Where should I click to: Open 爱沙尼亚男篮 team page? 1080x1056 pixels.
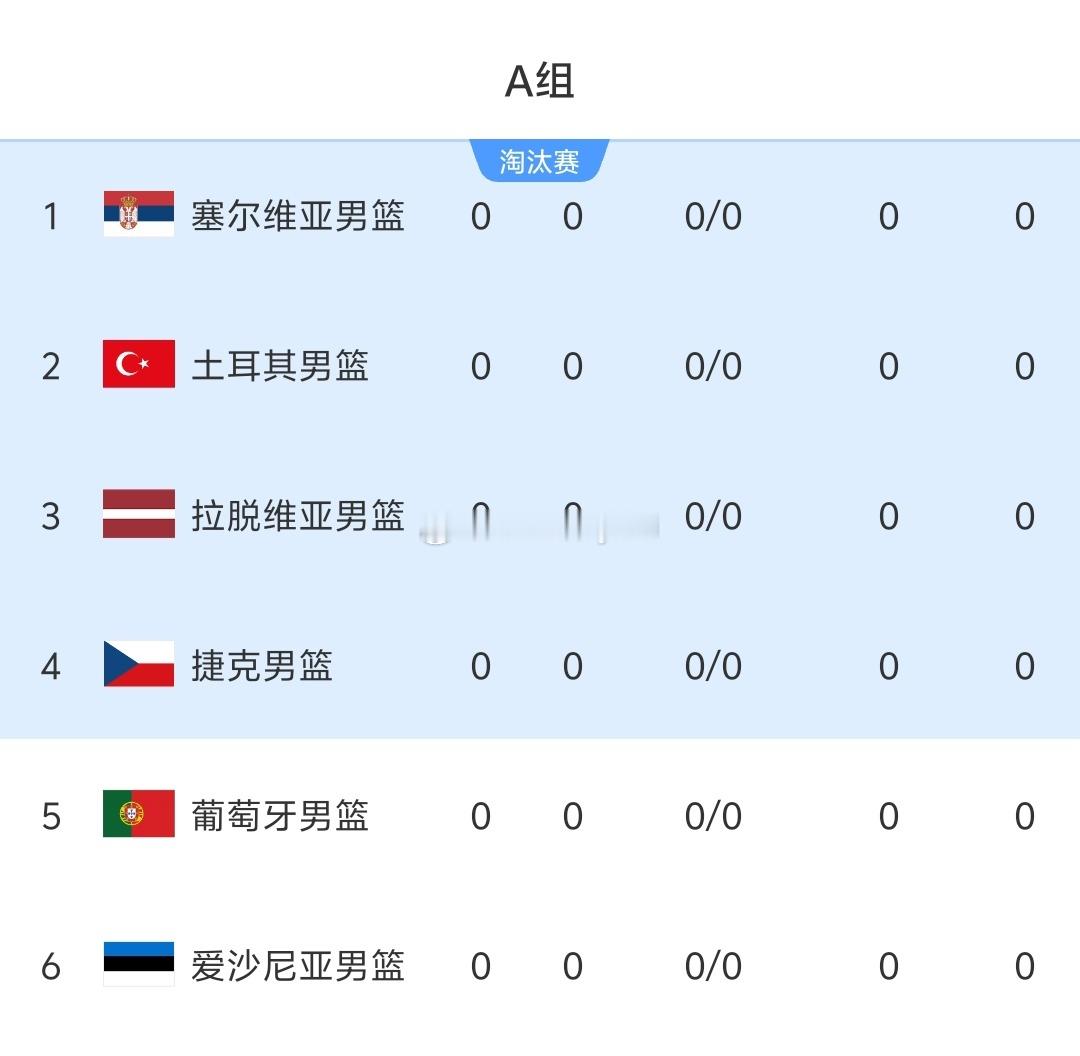[298, 966]
